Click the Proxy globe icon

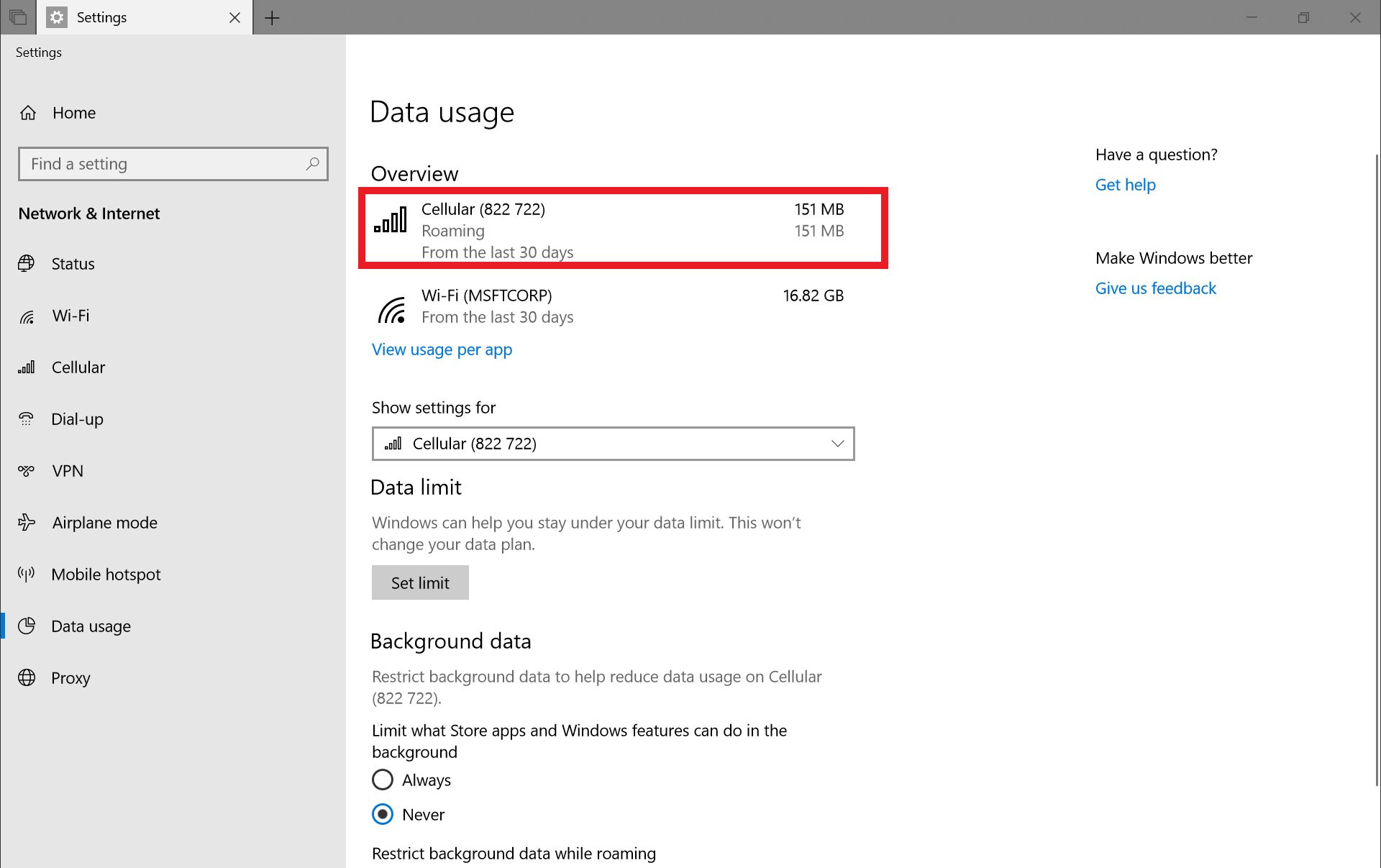(x=27, y=677)
